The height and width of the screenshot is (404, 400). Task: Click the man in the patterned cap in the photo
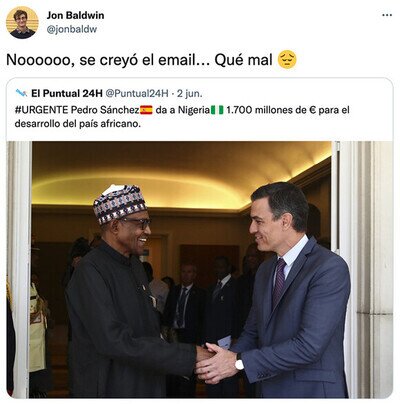pyautogui.click(x=123, y=293)
